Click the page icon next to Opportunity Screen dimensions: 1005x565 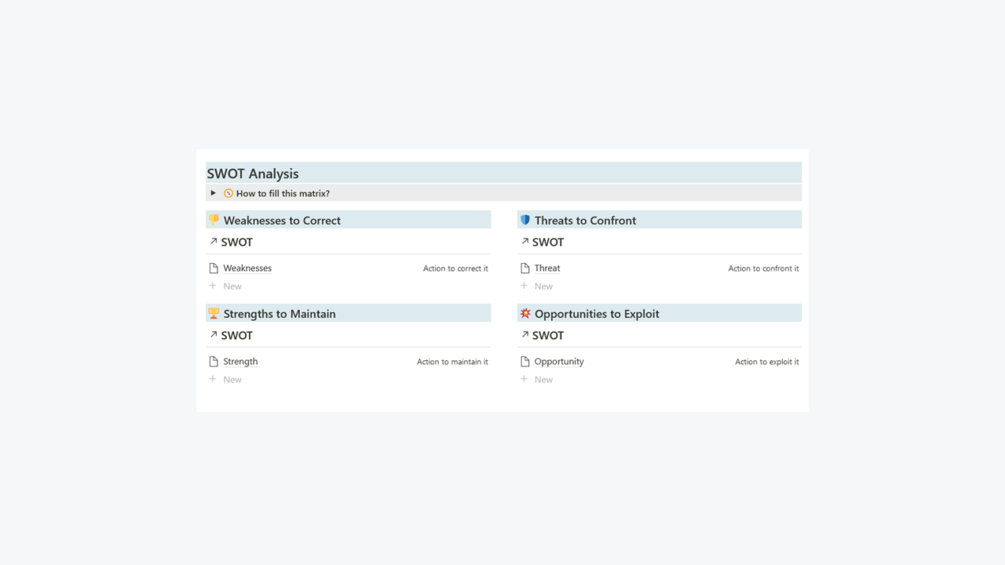[x=525, y=361]
